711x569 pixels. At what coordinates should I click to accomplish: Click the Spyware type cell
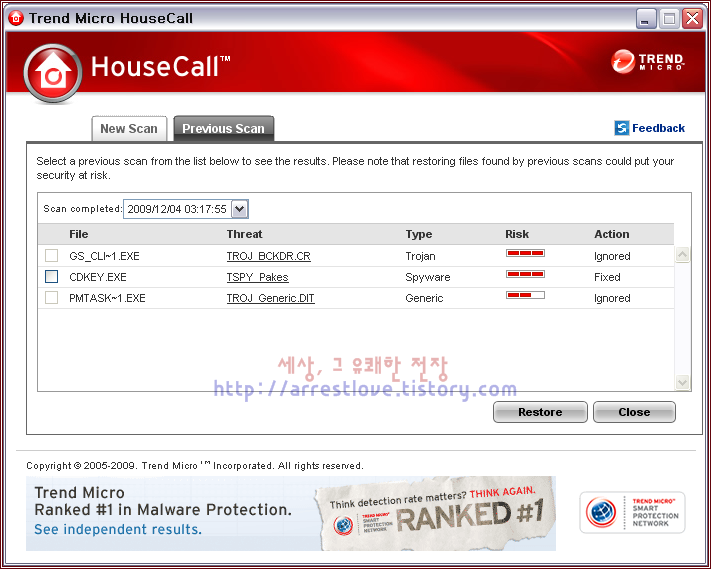click(x=428, y=277)
